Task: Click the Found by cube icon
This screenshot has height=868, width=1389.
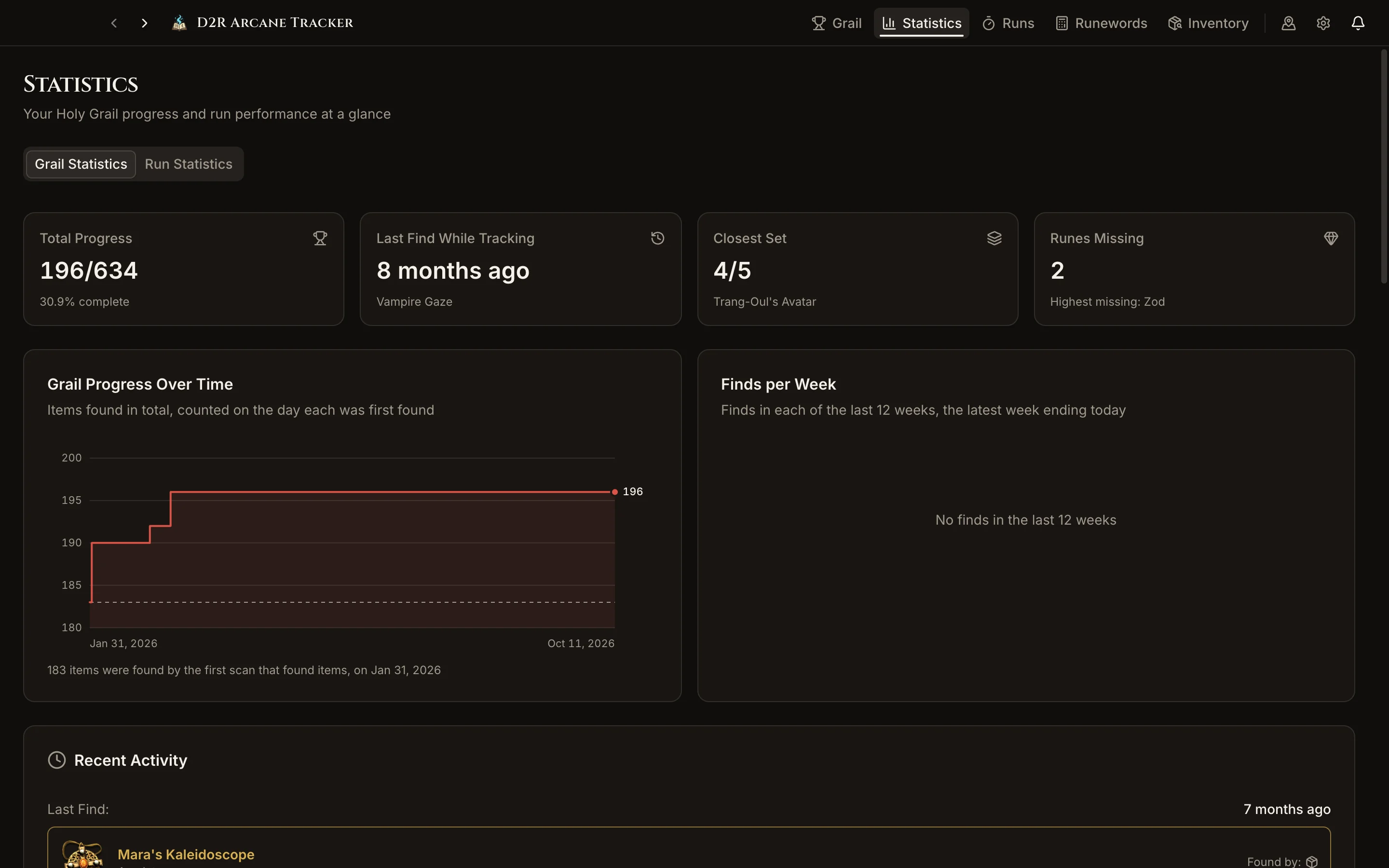Action: click(1311, 862)
